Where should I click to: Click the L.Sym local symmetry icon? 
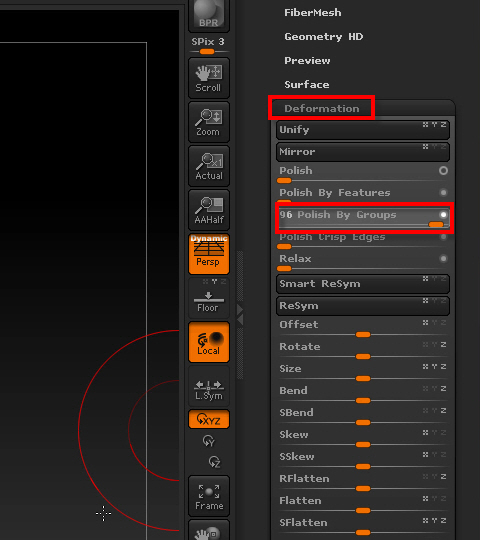click(x=209, y=387)
